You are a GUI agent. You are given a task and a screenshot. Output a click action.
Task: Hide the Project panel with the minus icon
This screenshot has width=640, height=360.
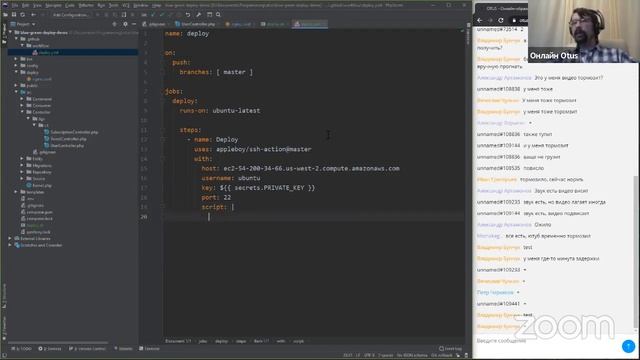tap(134, 24)
